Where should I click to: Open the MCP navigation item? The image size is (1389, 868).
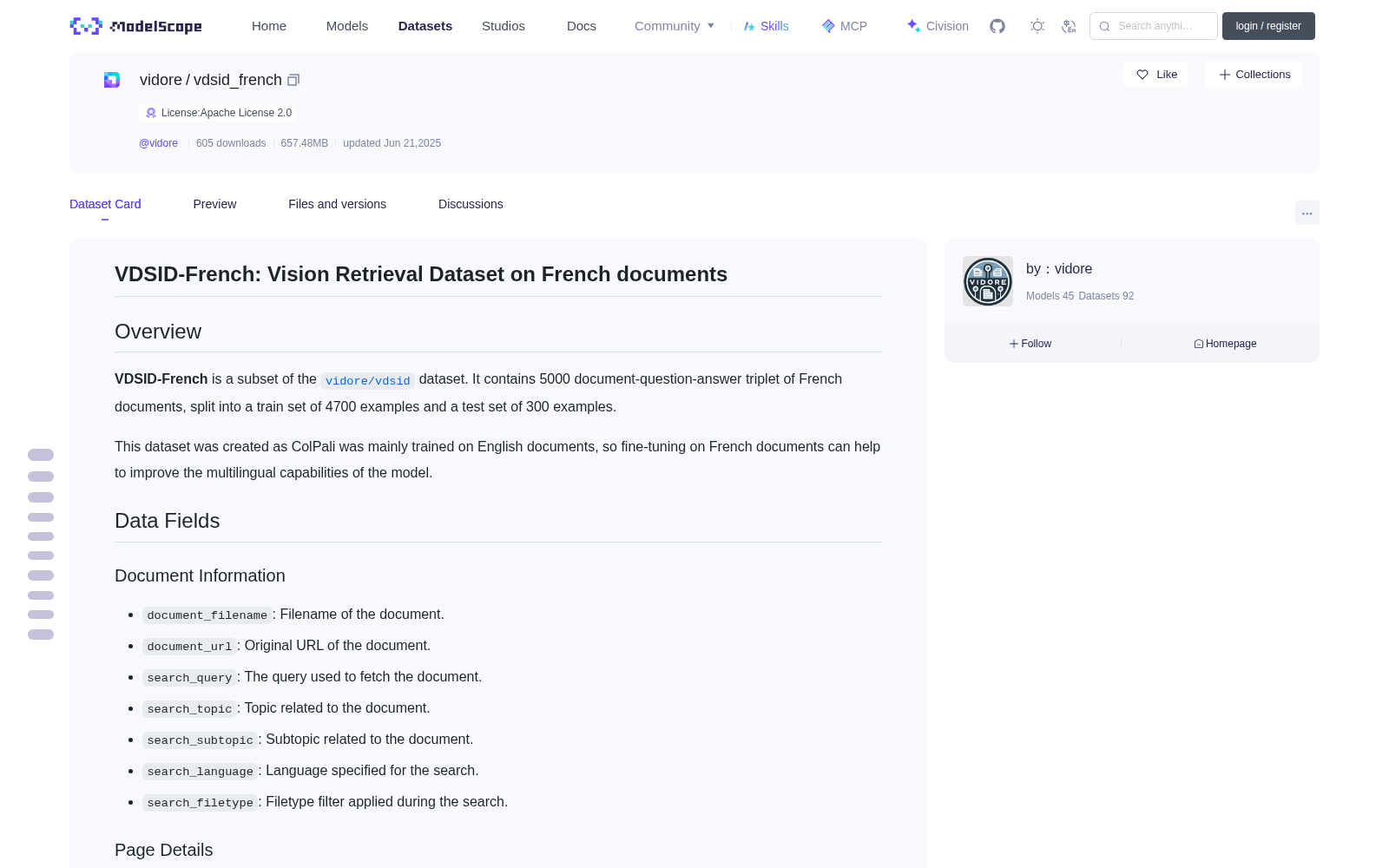845,26
